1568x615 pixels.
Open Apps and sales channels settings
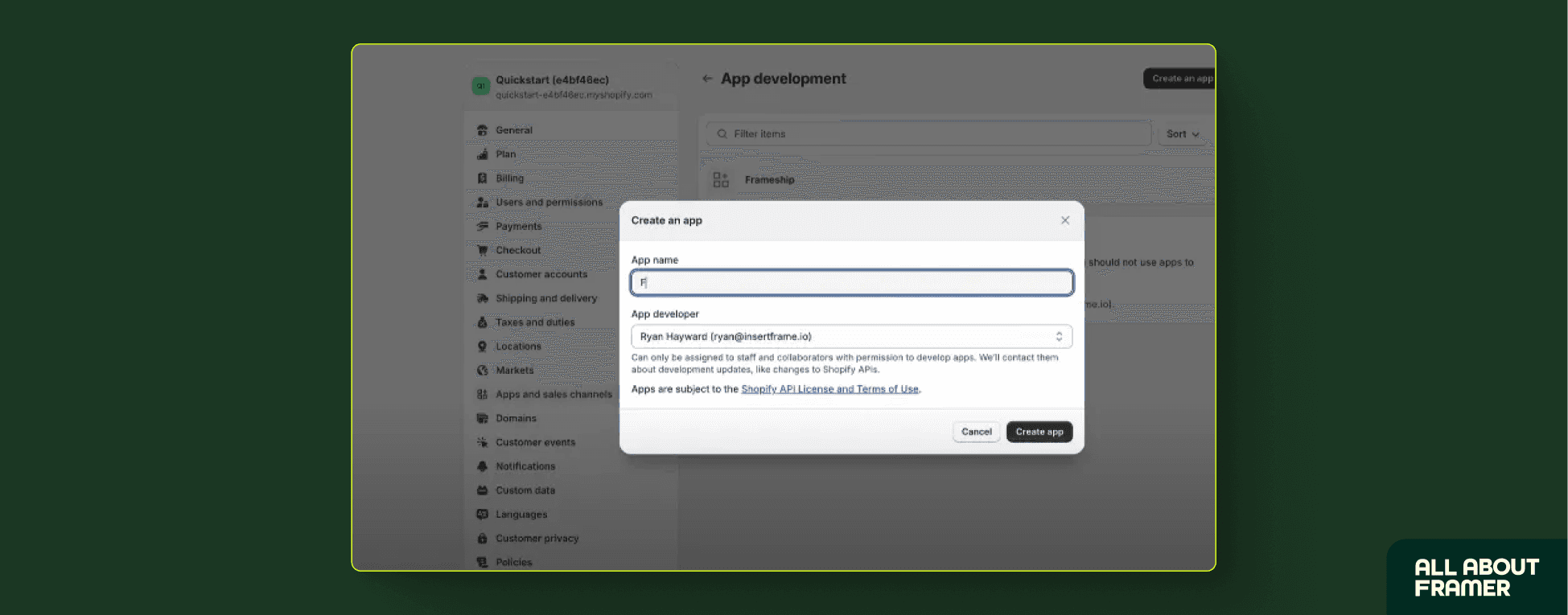(554, 395)
